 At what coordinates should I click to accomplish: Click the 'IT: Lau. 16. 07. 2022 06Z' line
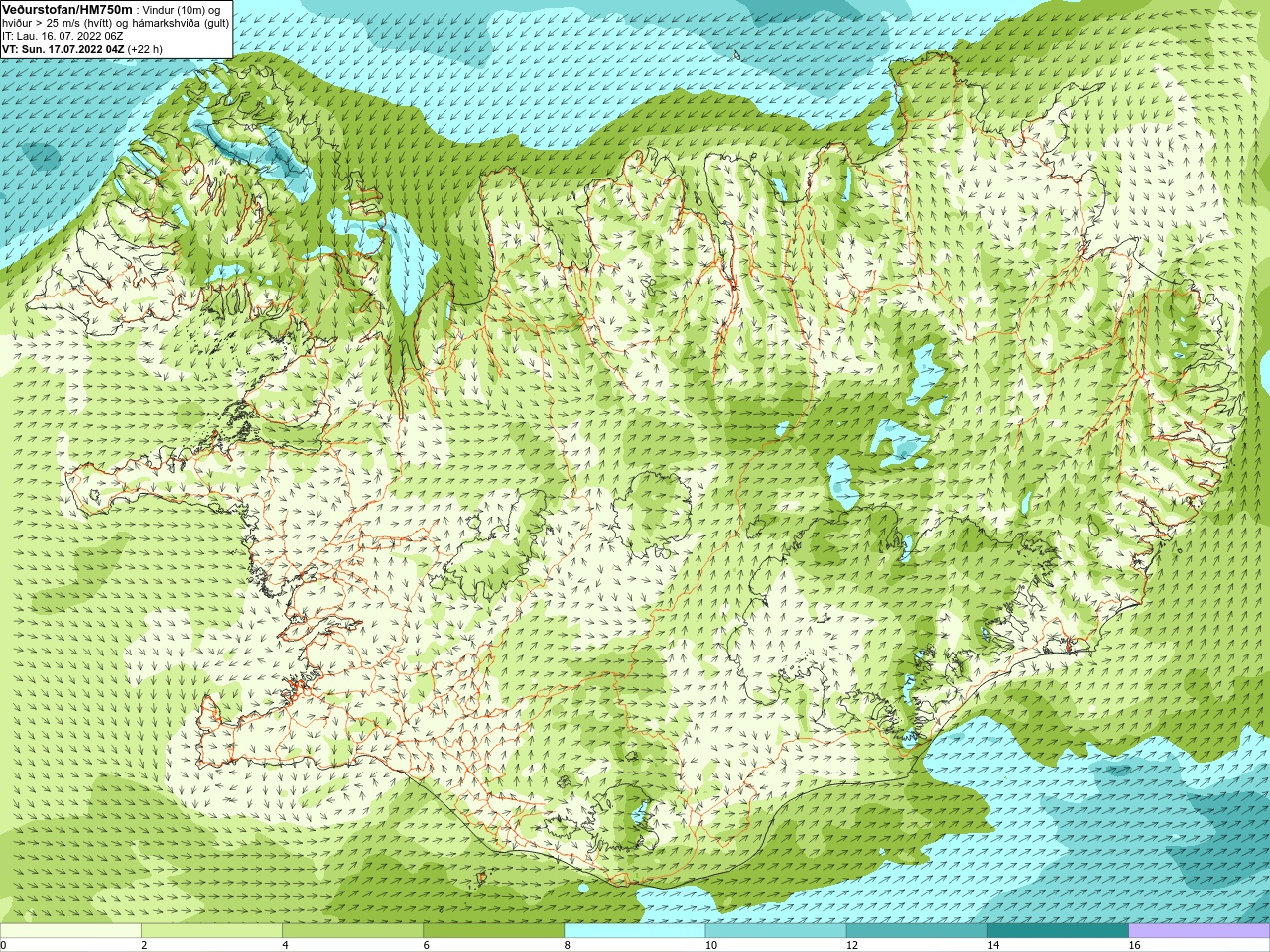click(63, 36)
